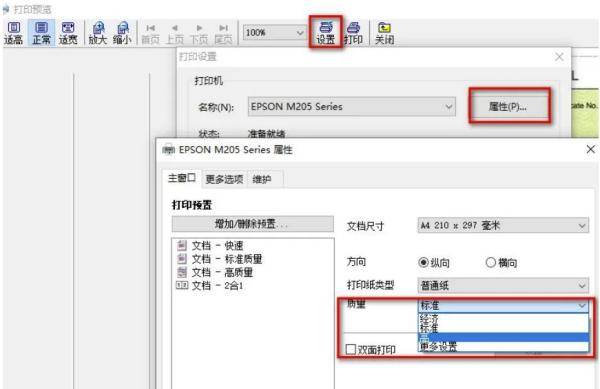Collapse the 质量 quality dropdown showing 标准
The width and height of the screenshot is (600, 389).
coord(503,305)
